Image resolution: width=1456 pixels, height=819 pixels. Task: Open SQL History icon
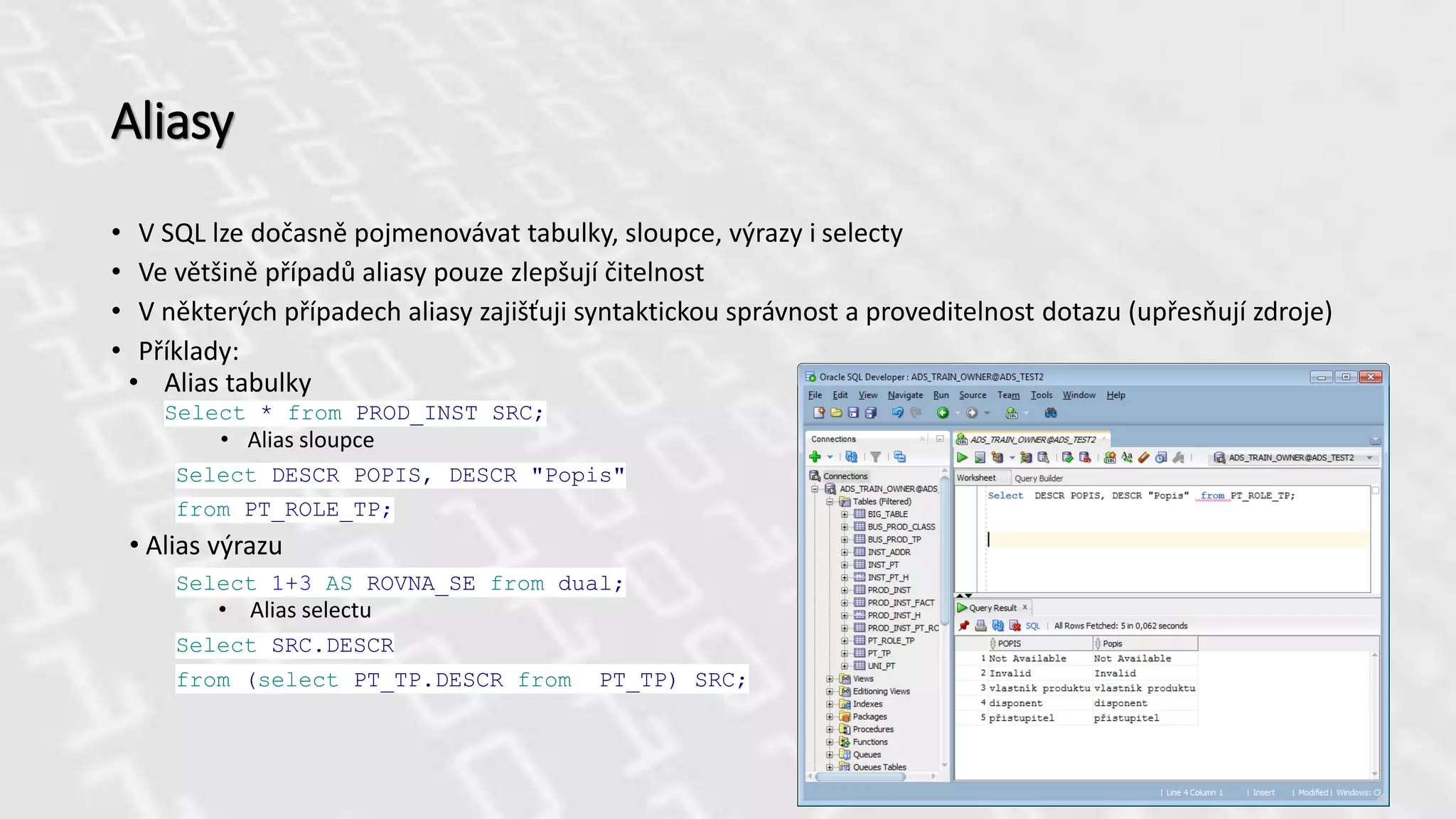[x=1161, y=458]
